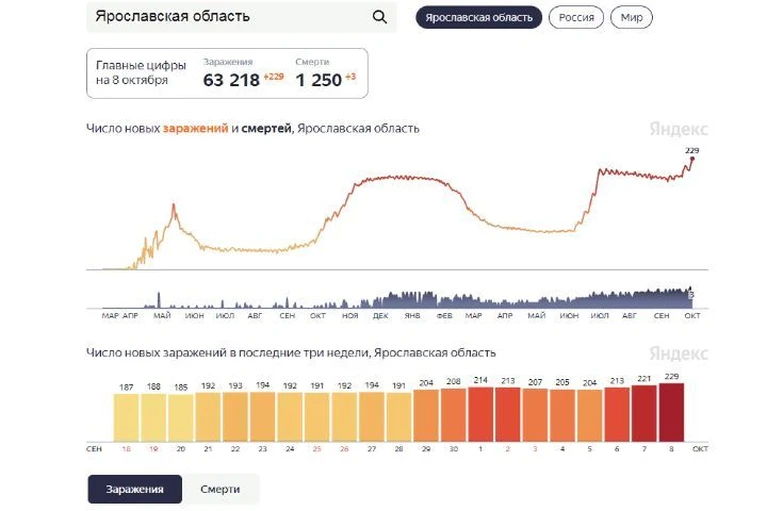The image size is (767, 511).
Task: Switch to the Россия tab
Action: pos(576,18)
